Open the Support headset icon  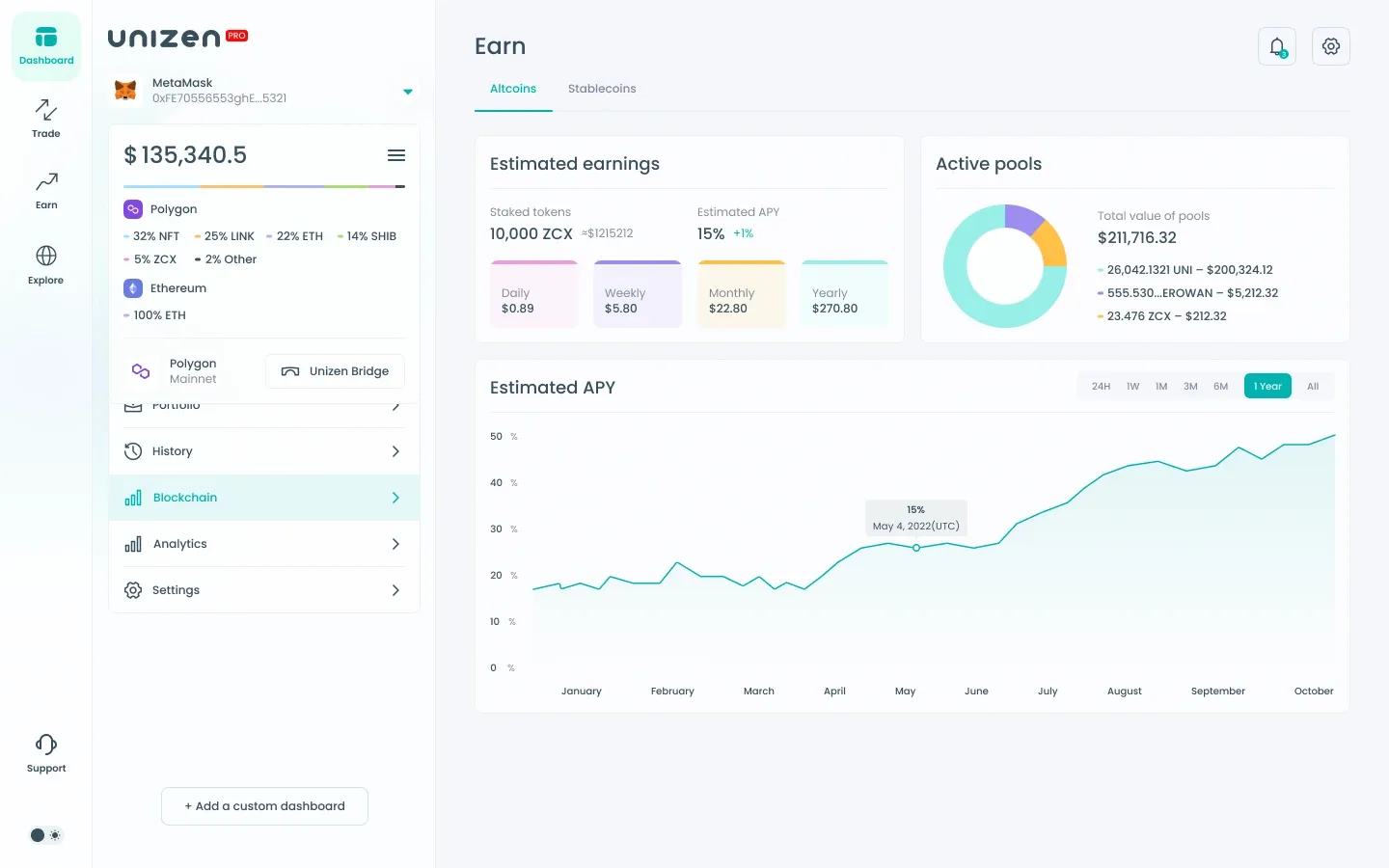click(x=46, y=745)
